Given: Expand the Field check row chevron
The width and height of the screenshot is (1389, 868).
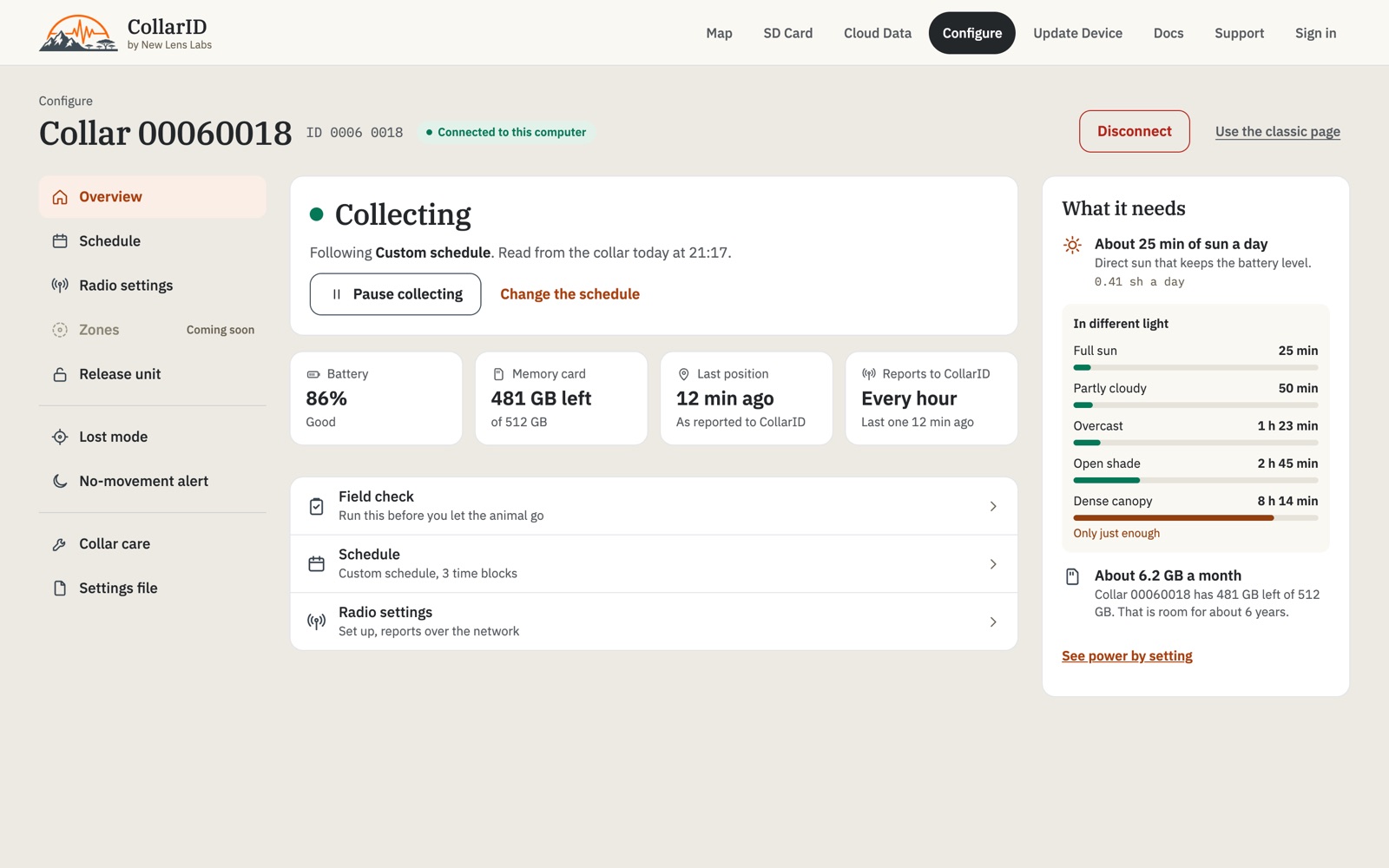Looking at the screenshot, I should [x=993, y=506].
